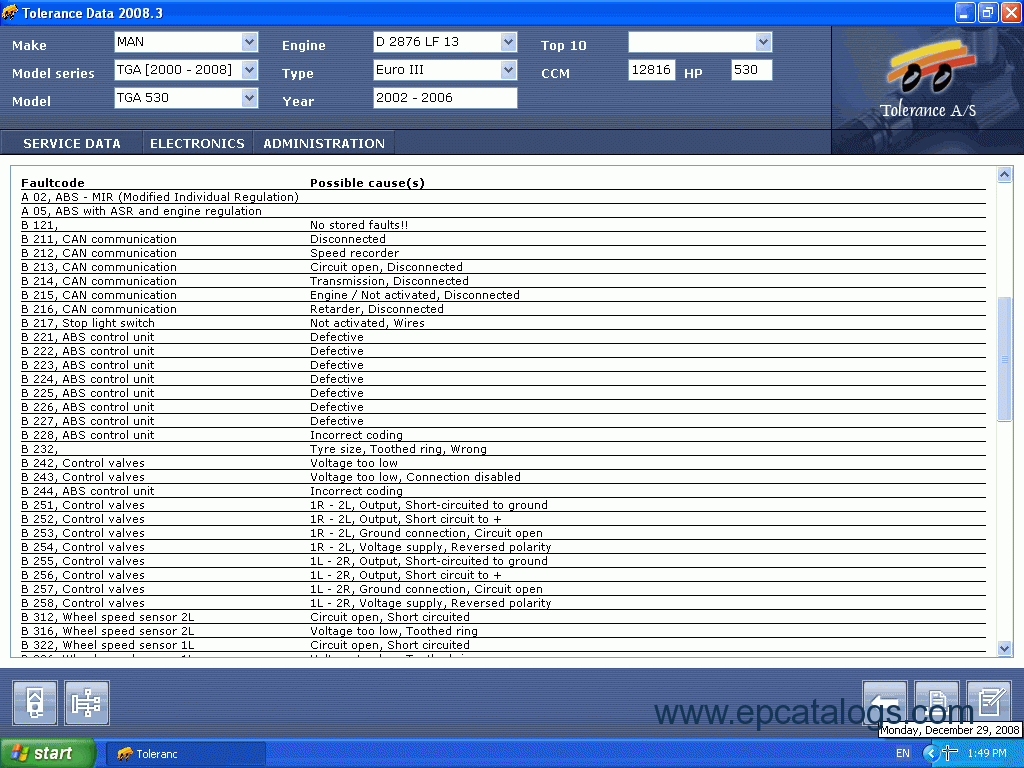Screen dimensions: 1024x768
Task: Go back with the left arrow button
Action: click(x=885, y=703)
